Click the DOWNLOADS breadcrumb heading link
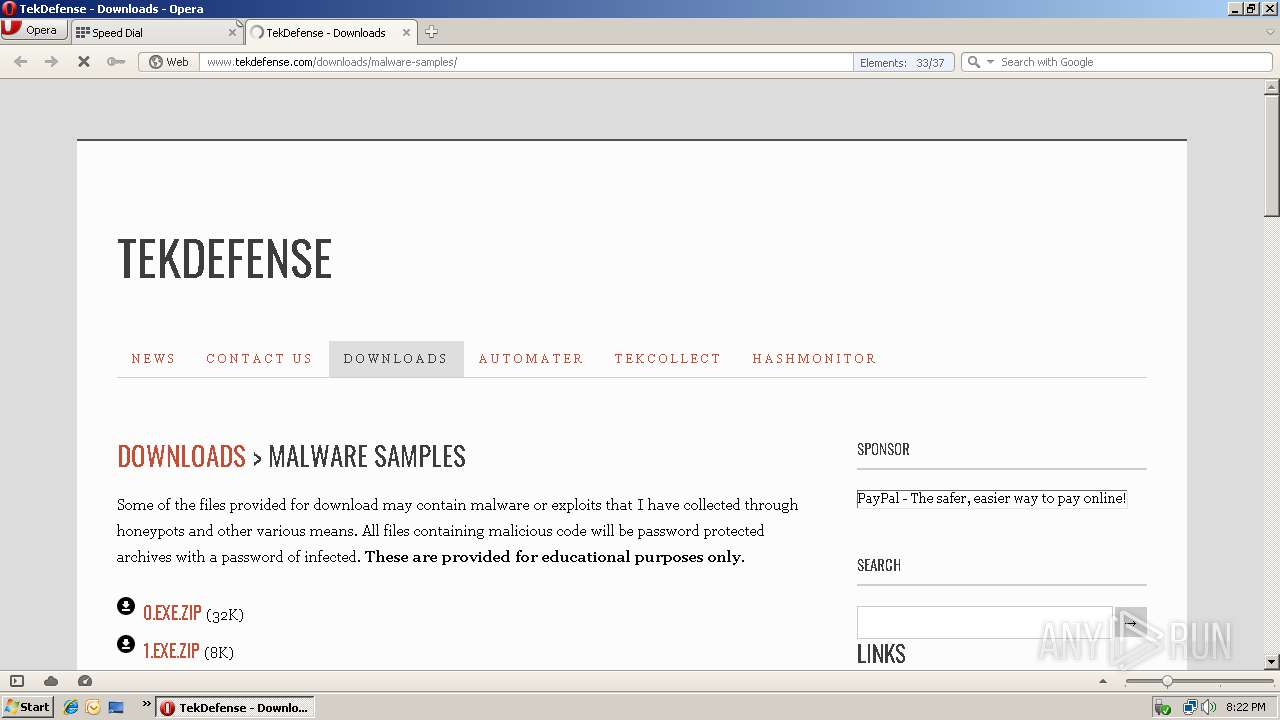 [181, 456]
